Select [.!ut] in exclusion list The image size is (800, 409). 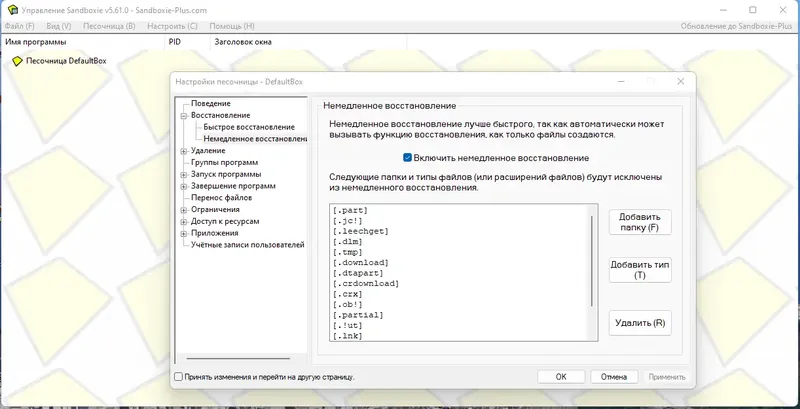click(347, 326)
